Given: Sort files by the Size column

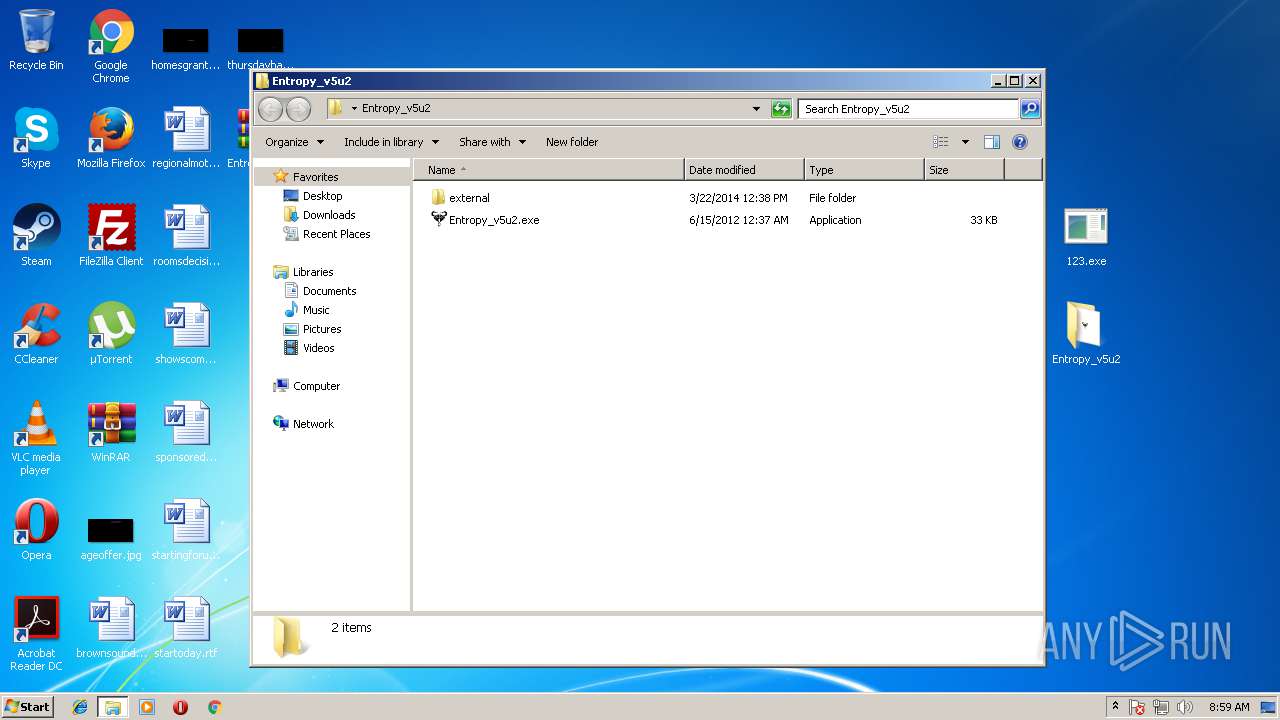Looking at the screenshot, I should click(x=964, y=170).
